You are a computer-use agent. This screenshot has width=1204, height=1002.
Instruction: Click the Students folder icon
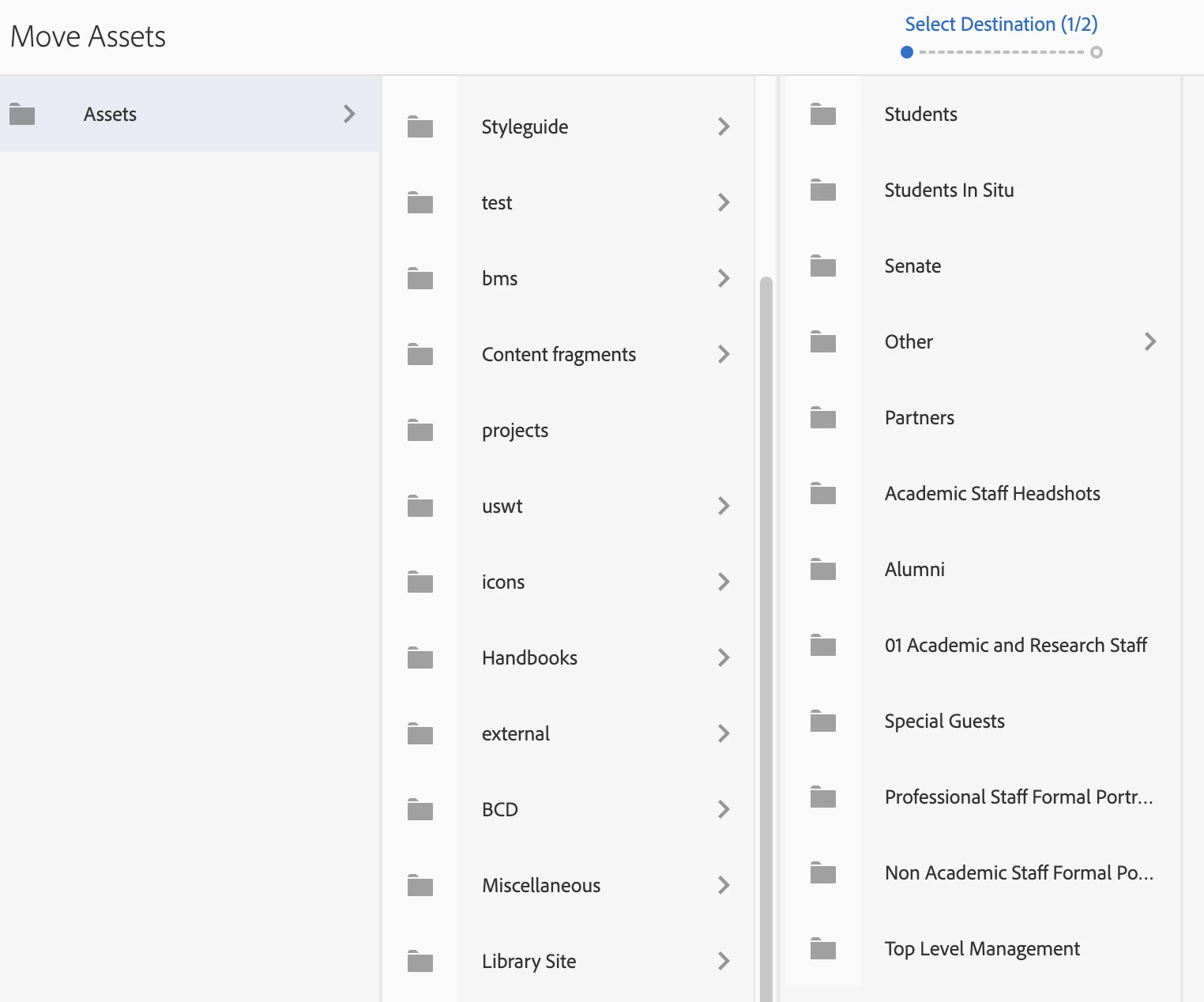coord(823,115)
